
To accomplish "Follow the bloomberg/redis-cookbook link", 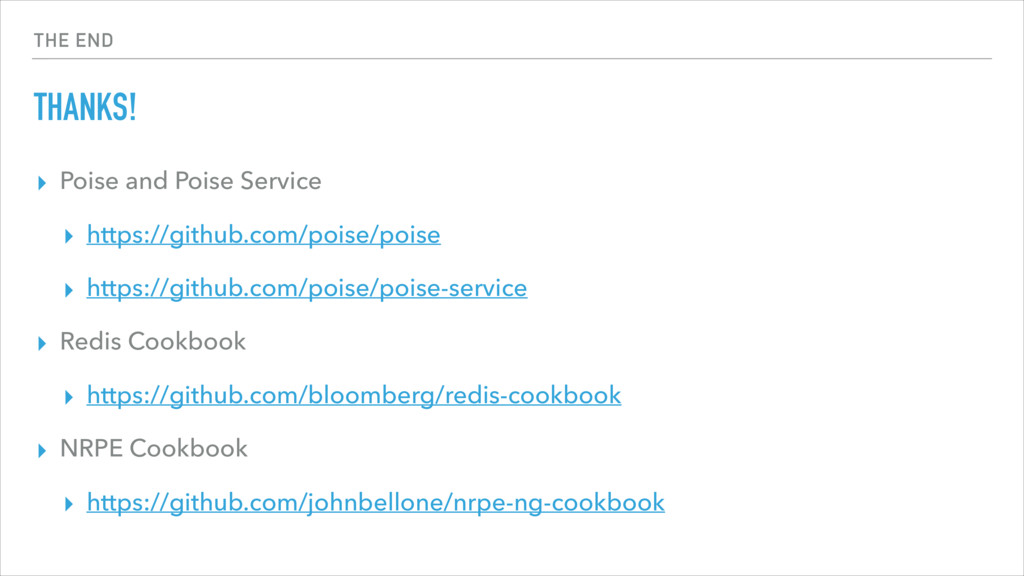I will pyautogui.click(x=354, y=396).
